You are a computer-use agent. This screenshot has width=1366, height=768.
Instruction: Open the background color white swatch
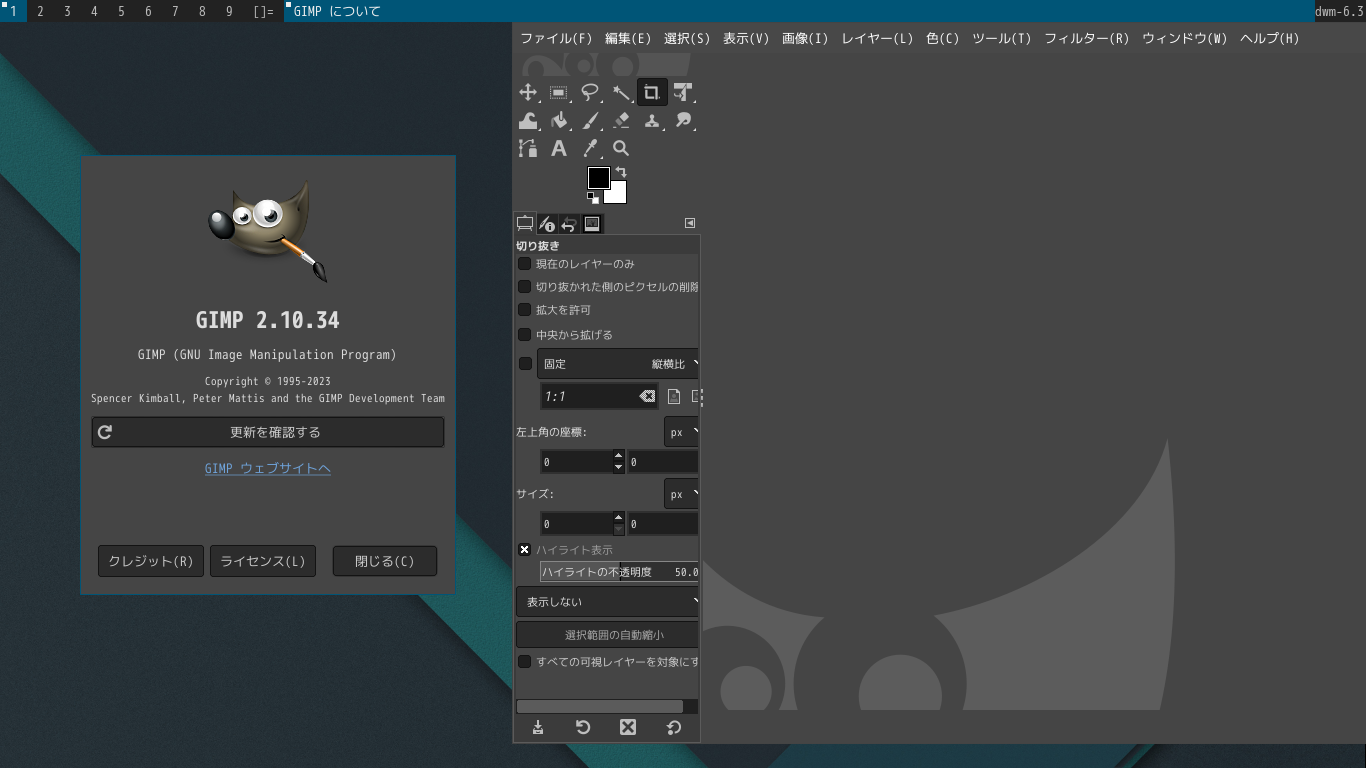click(618, 195)
